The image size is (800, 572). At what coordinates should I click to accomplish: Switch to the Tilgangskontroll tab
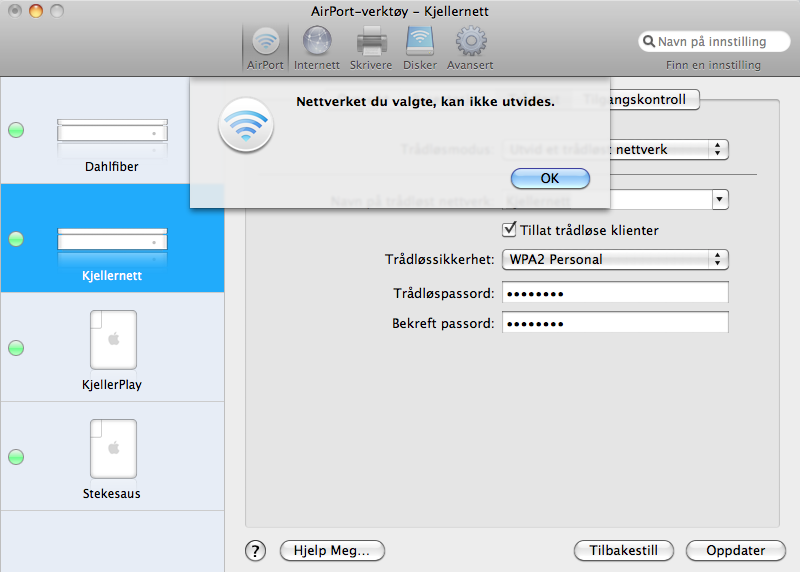(x=635, y=100)
